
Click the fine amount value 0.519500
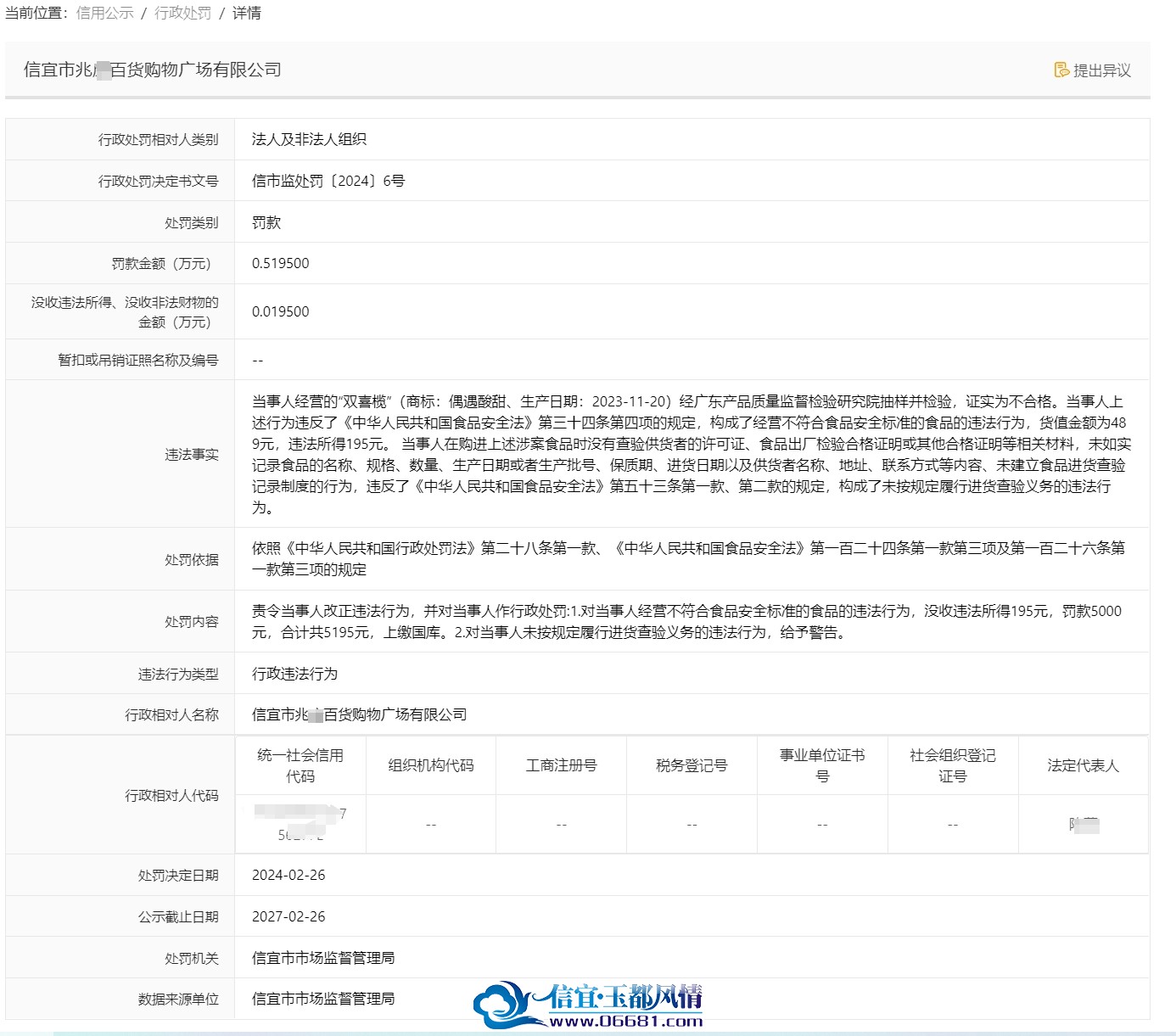pyautogui.click(x=281, y=263)
